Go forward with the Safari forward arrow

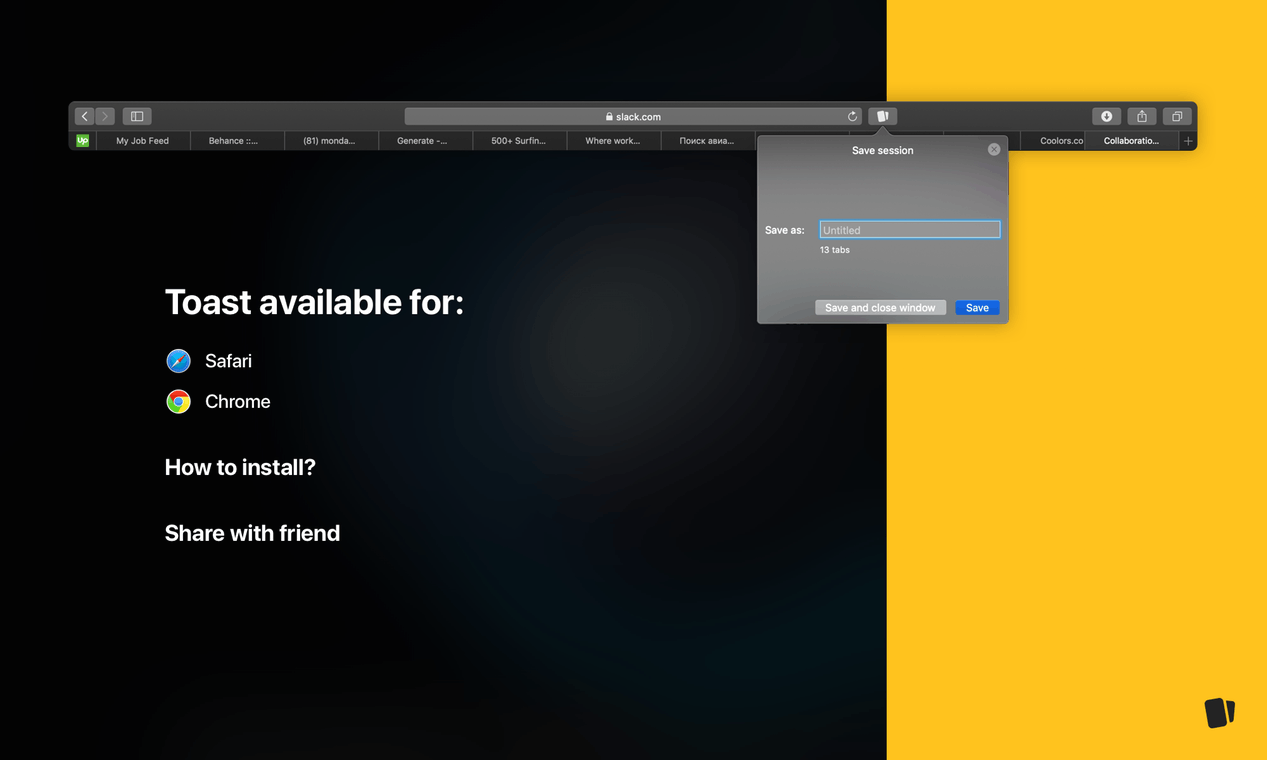[x=104, y=116]
